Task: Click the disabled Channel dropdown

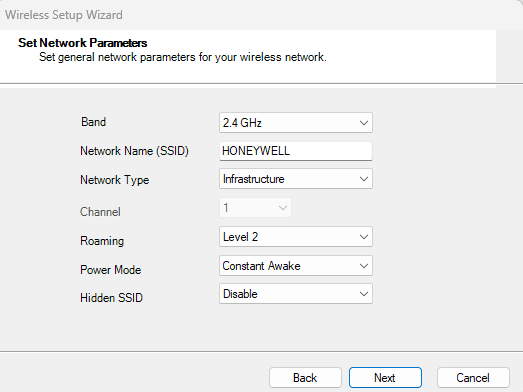Action: [255, 208]
